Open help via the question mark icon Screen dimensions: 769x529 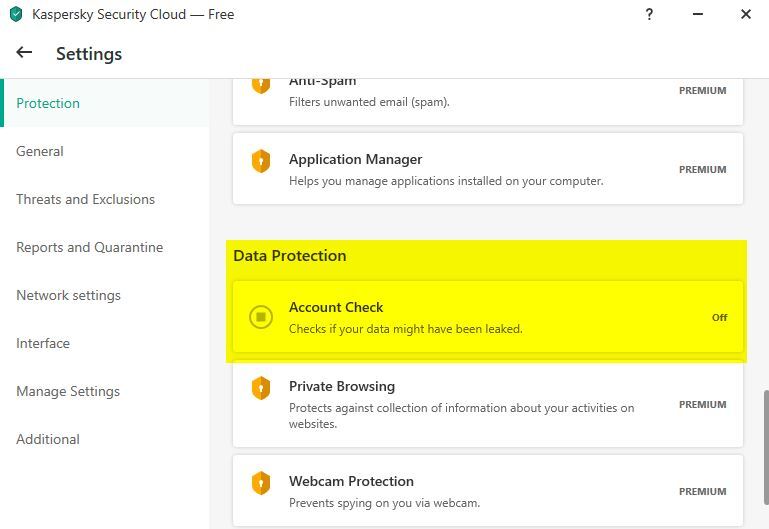[x=650, y=15]
